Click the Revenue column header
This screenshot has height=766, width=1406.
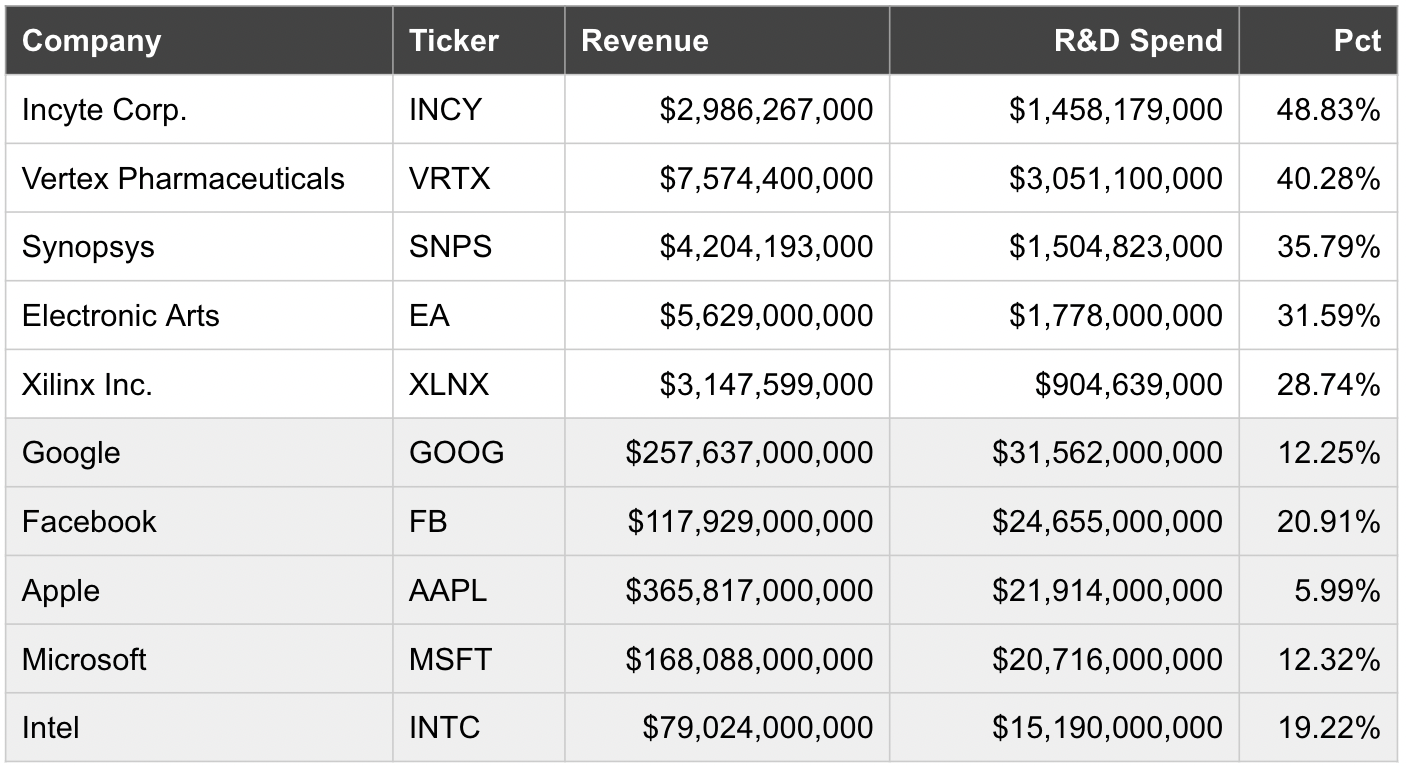click(x=645, y=41)
